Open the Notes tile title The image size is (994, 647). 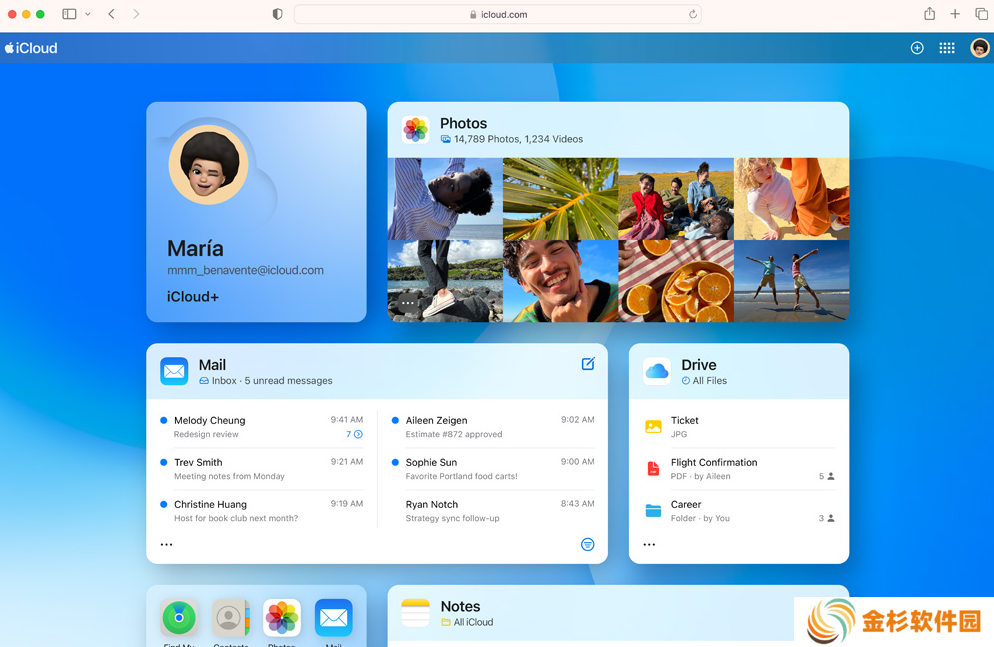(x=460, y=606)
